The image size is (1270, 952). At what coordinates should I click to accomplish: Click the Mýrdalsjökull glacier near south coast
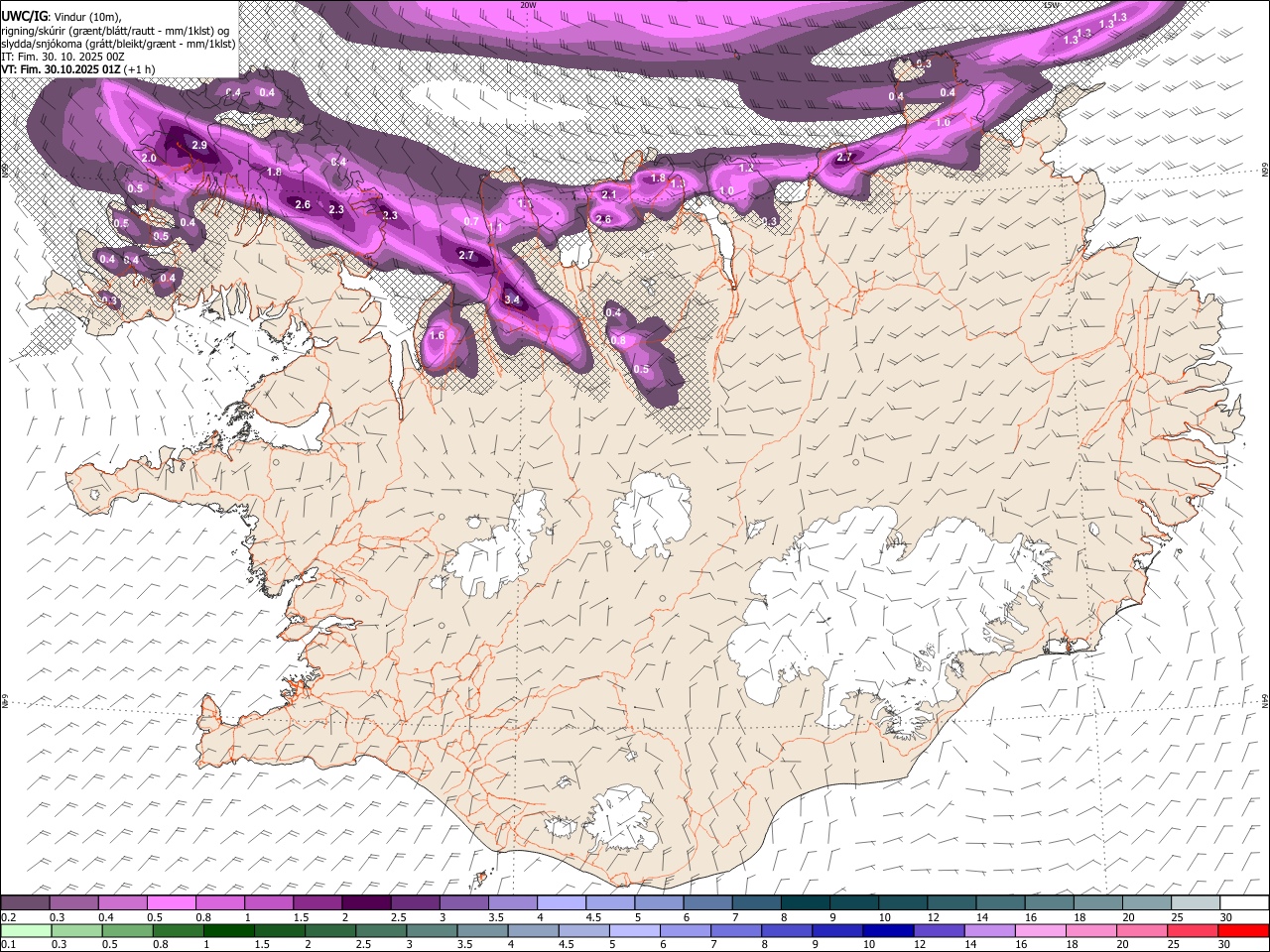tap(623, 821)
